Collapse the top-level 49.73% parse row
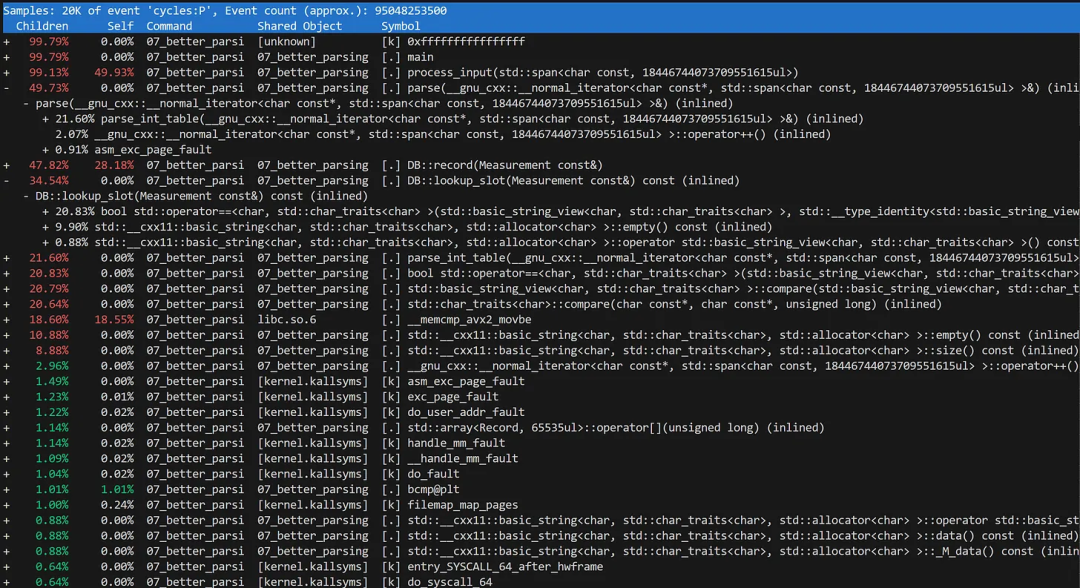The width and height of the screenshot is (1080, 588). tap(6, 88)
